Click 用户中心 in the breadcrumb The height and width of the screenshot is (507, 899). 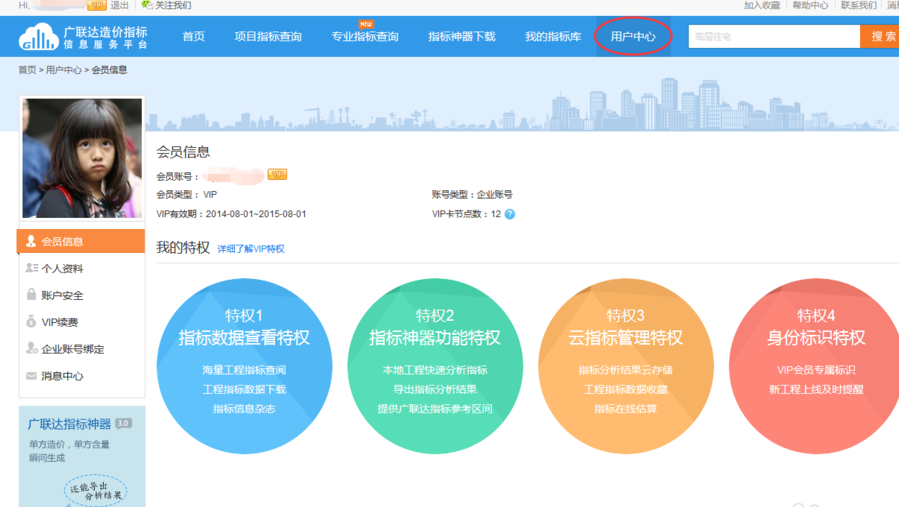click(64, 70)
